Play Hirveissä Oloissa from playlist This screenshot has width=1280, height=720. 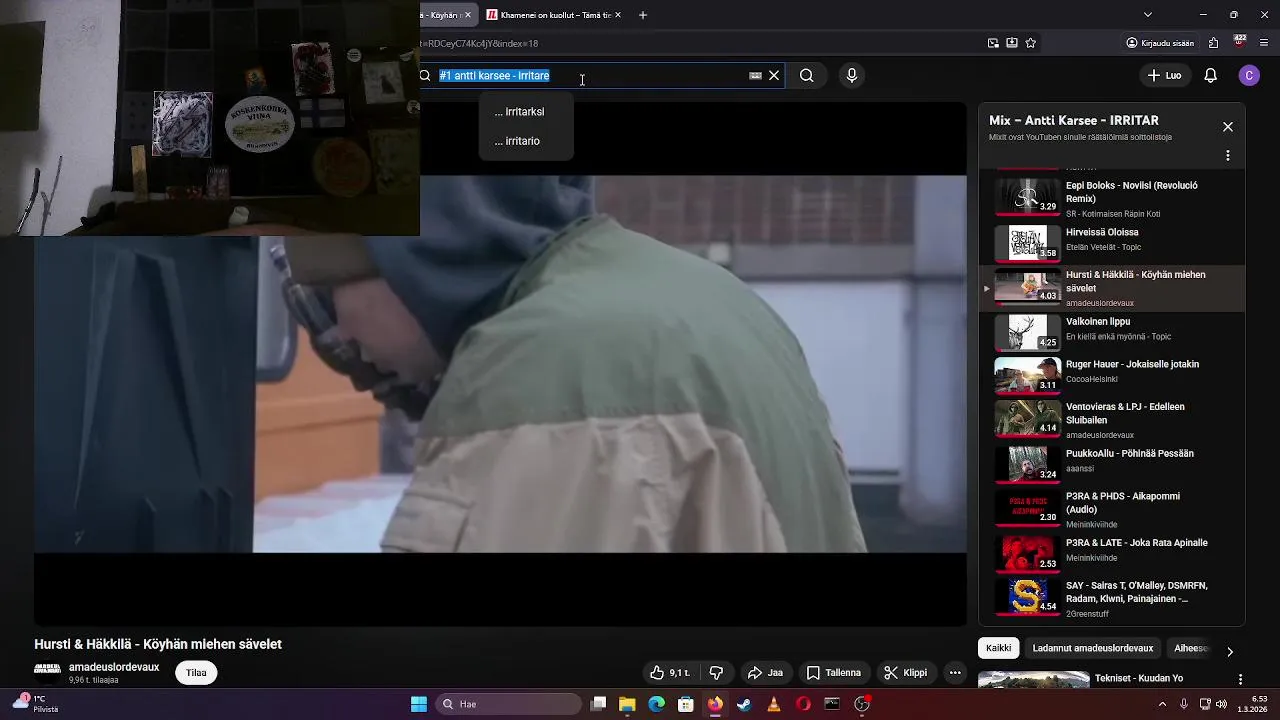click(1111, 242)
